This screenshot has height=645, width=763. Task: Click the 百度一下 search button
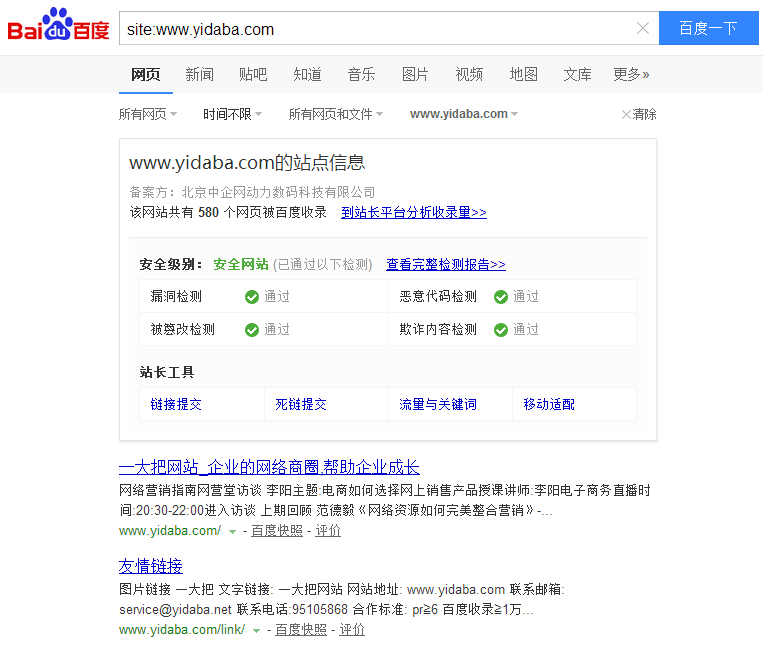[708, 28]
